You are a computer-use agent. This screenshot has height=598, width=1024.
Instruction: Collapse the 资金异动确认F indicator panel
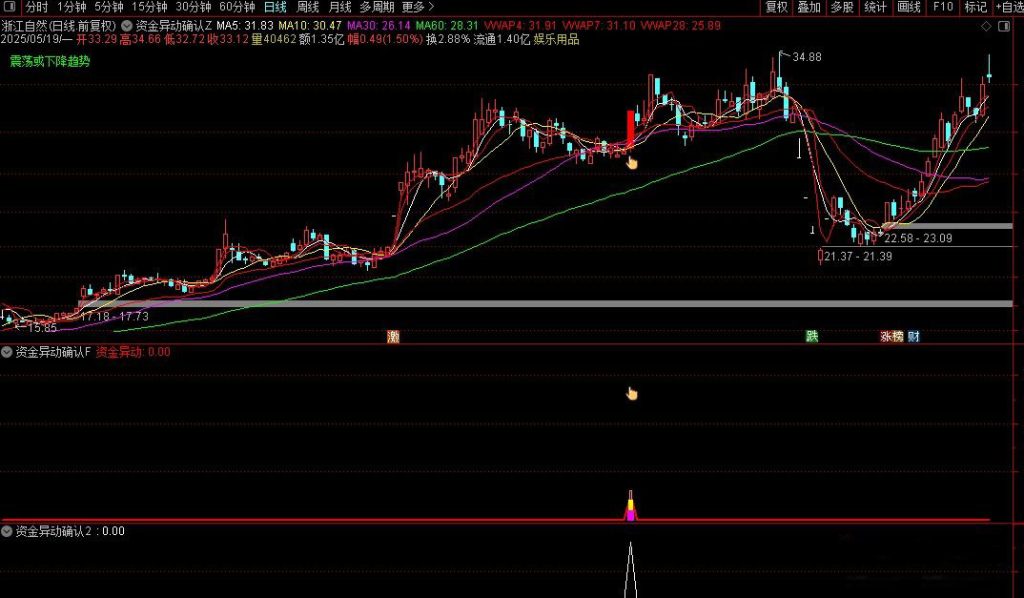coord(8,352)
